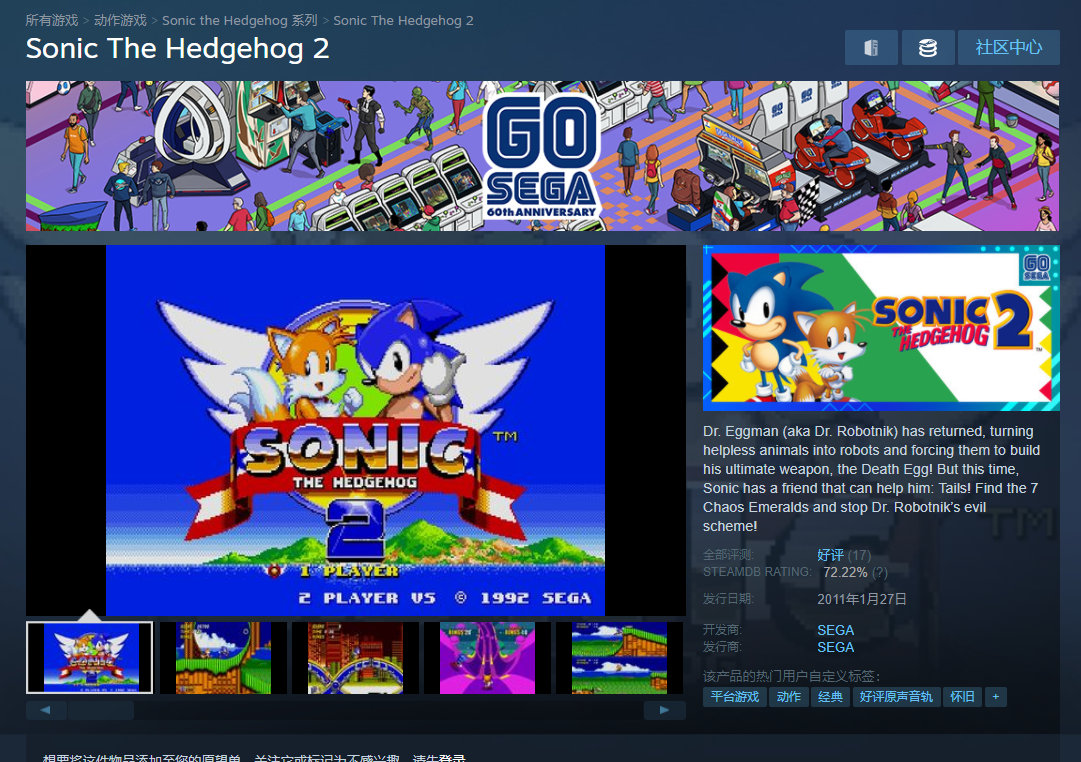Viewport: 1081px width, 762px height.
Task: Open developer SEGA link
Action: coord(836,630)
